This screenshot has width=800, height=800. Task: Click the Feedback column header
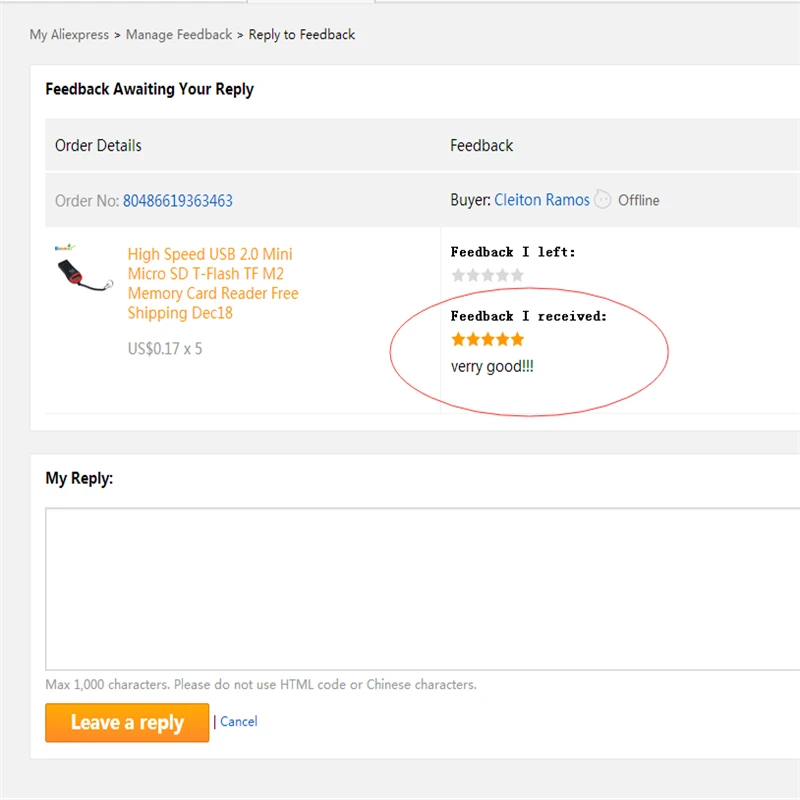[481, 146]
